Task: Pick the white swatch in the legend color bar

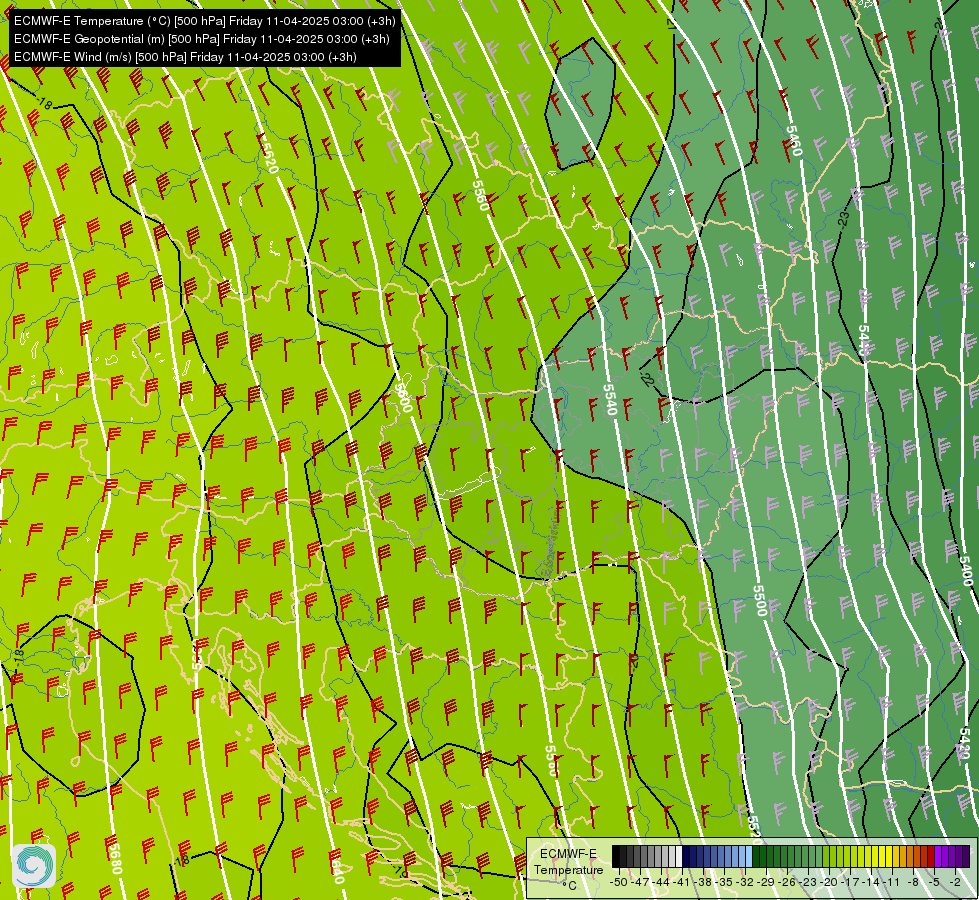Action: click(x=679, y=856)
